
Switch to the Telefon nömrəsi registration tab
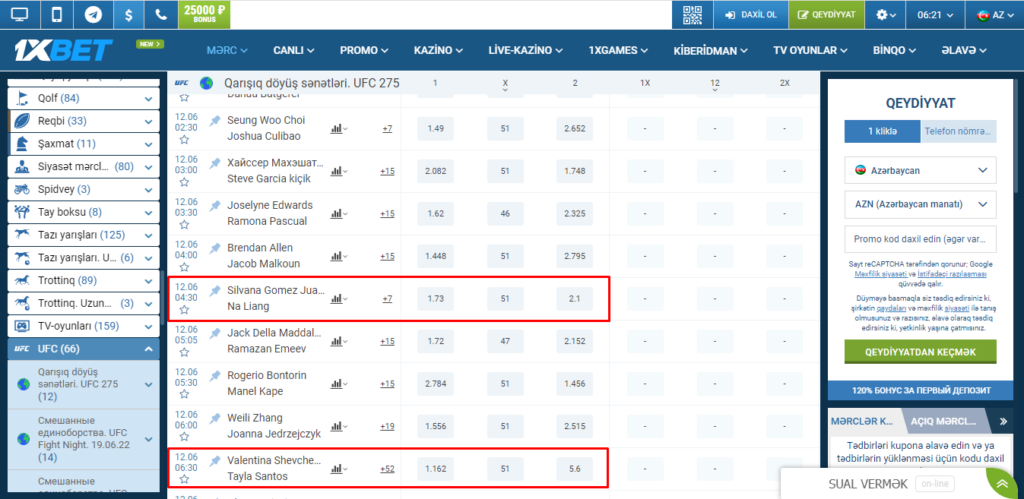[x=959, y=131]
